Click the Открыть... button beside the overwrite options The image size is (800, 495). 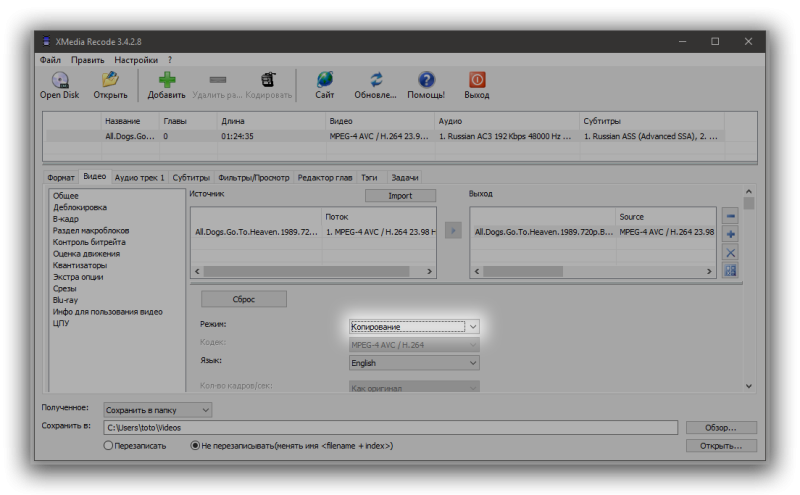(721, 446)
